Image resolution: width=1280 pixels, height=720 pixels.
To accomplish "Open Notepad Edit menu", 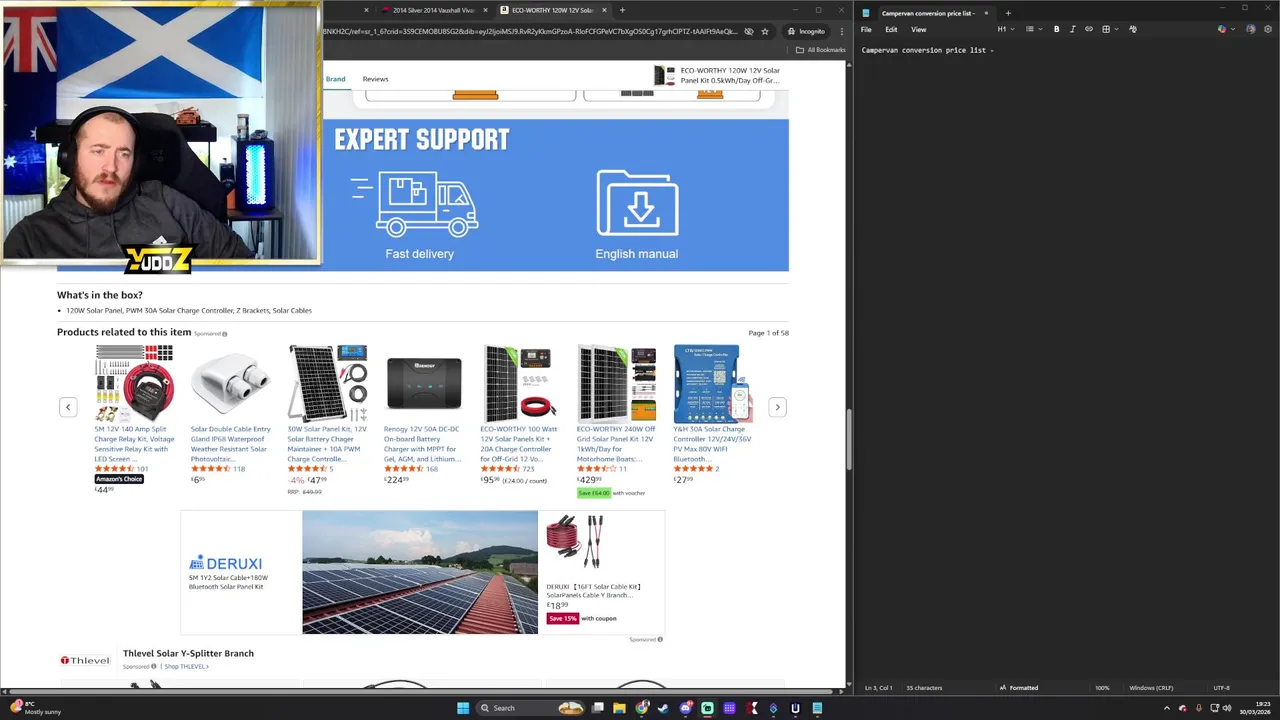I will 891,29.
